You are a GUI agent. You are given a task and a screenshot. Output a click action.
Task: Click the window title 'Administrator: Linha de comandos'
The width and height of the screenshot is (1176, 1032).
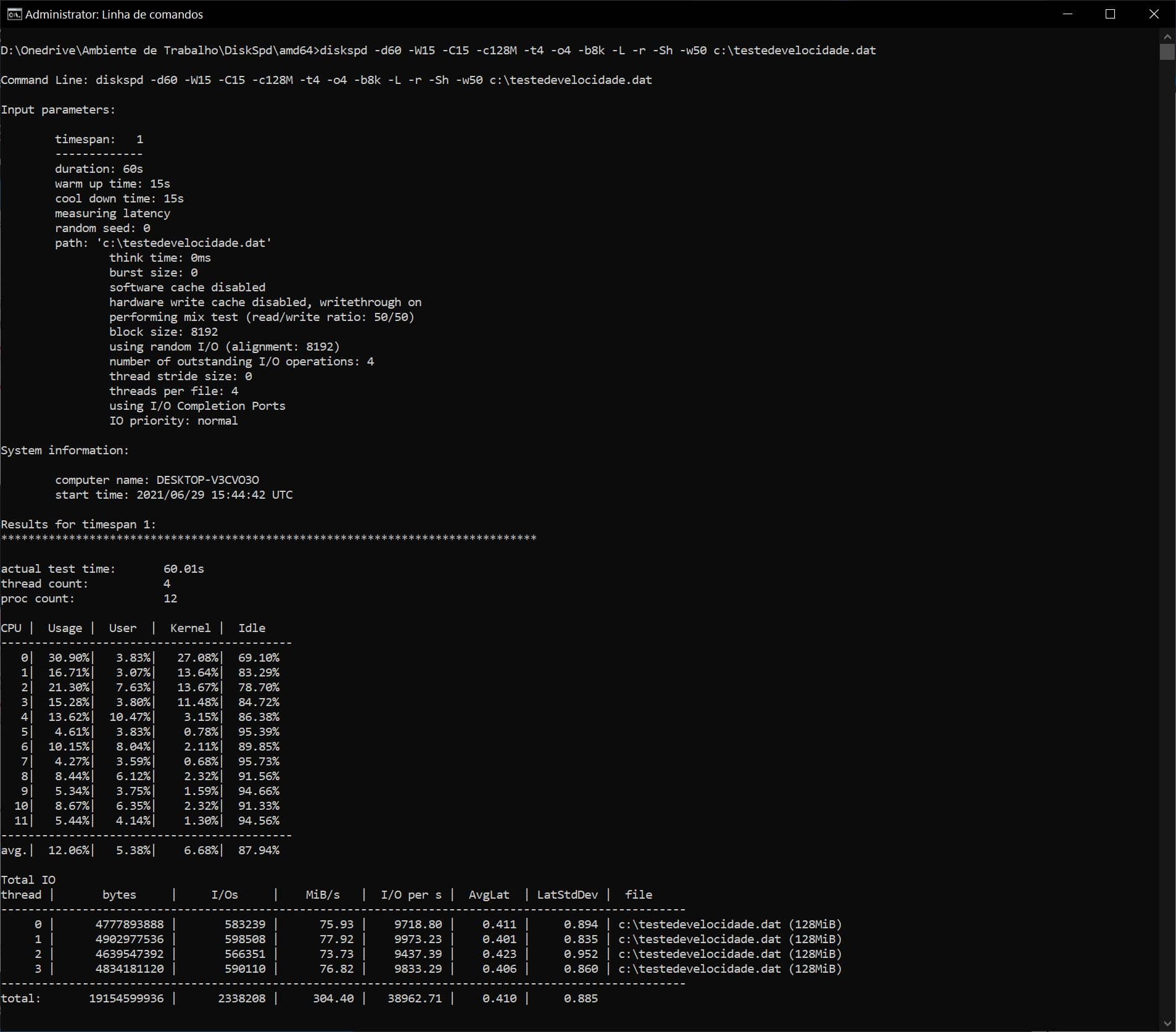point(114,14)
